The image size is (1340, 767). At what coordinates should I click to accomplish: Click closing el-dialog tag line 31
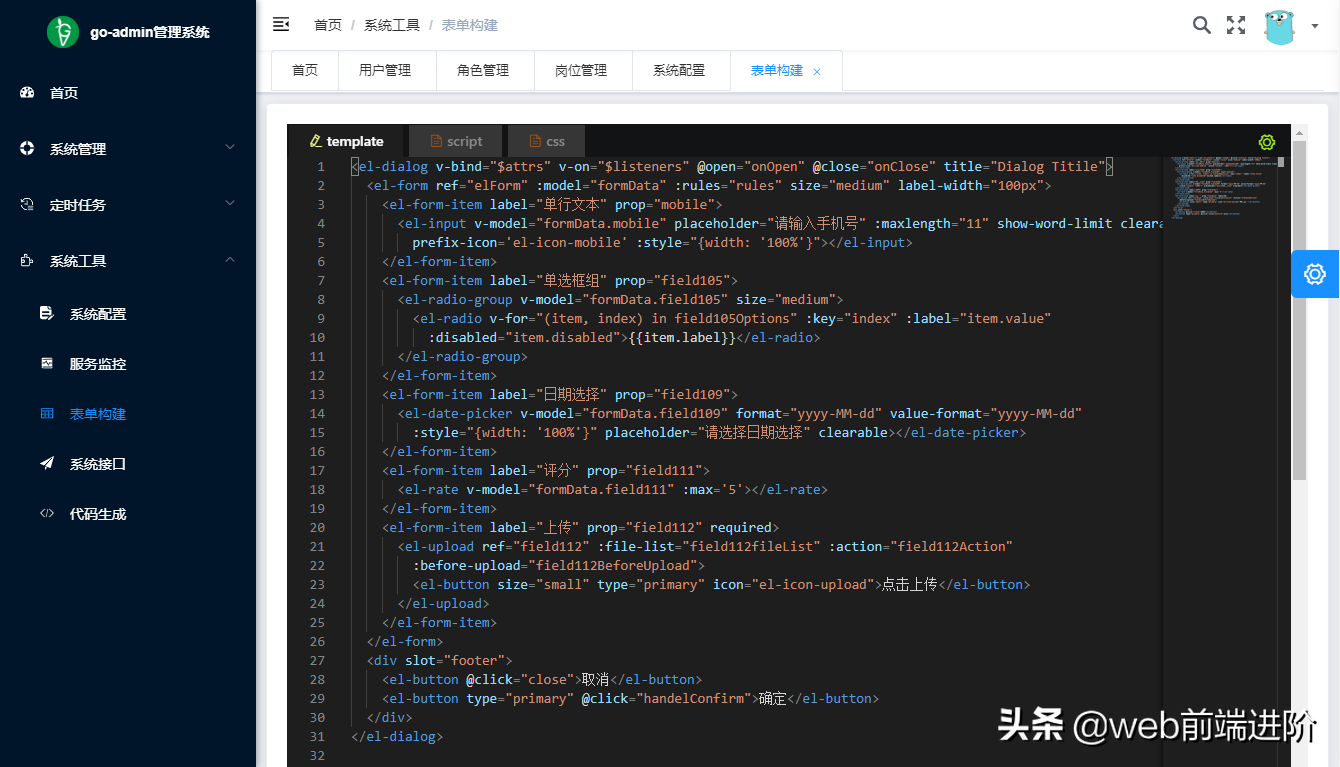click(x=397, y=737)
